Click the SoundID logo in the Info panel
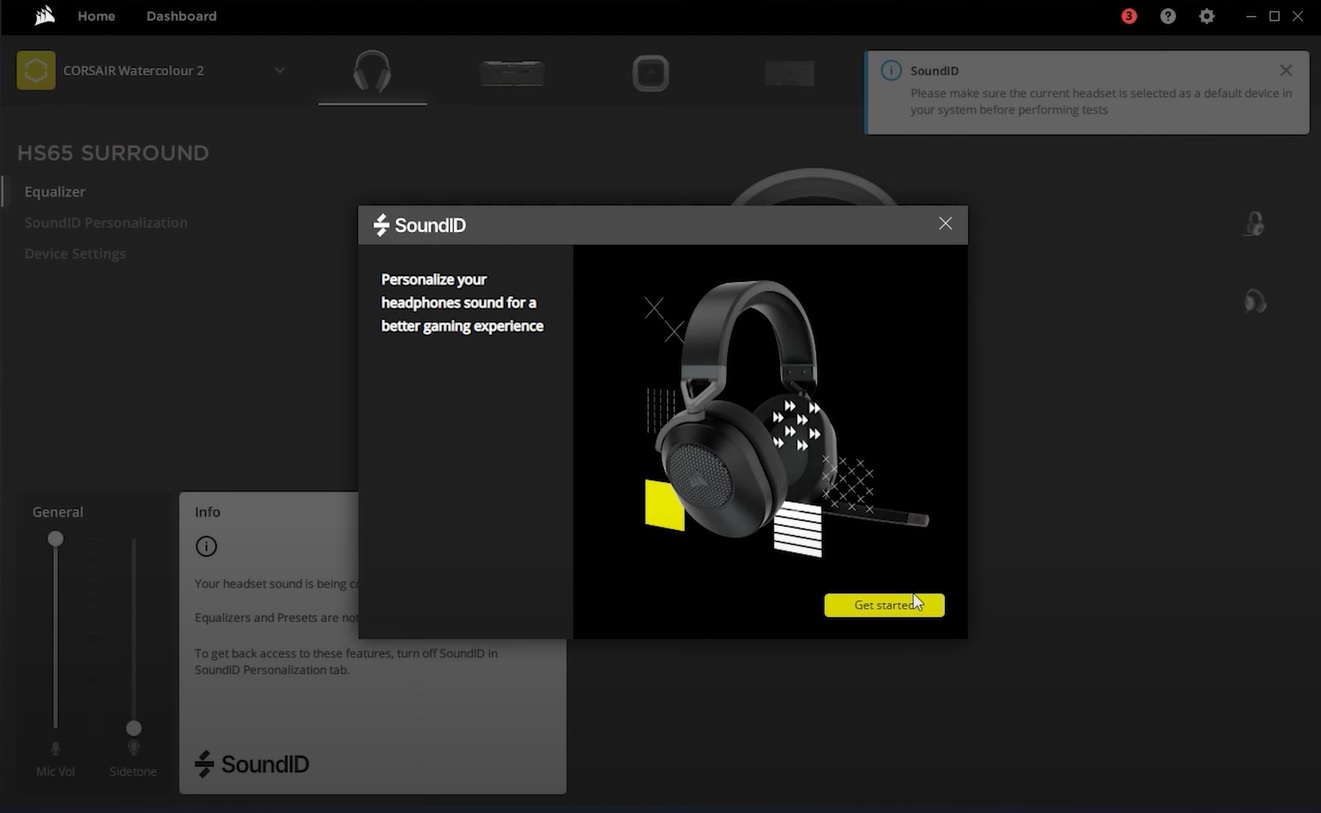The width and height of the screenshot is (1321, 813). [251, 764]
